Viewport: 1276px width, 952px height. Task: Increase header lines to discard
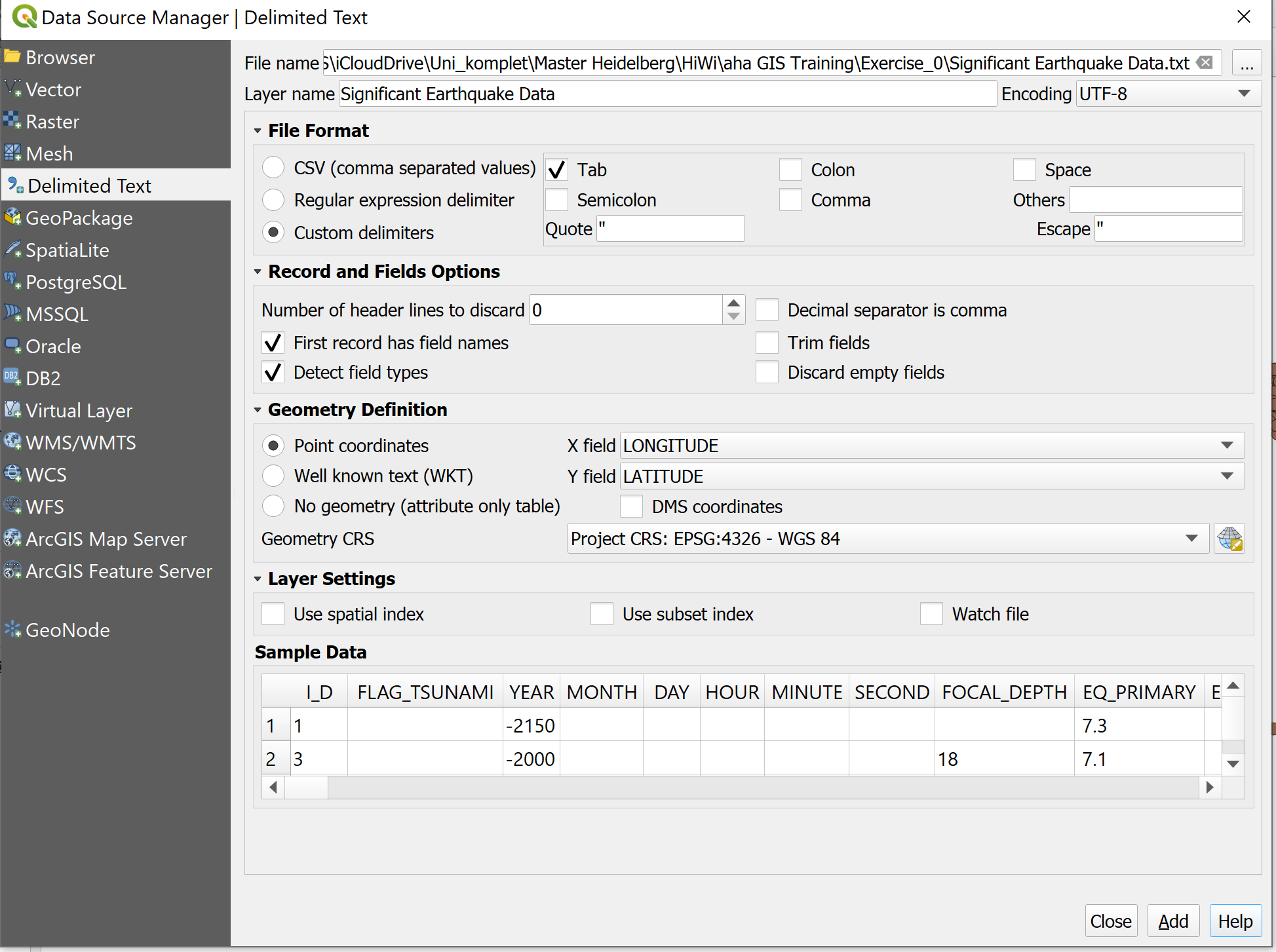point(733,303)
